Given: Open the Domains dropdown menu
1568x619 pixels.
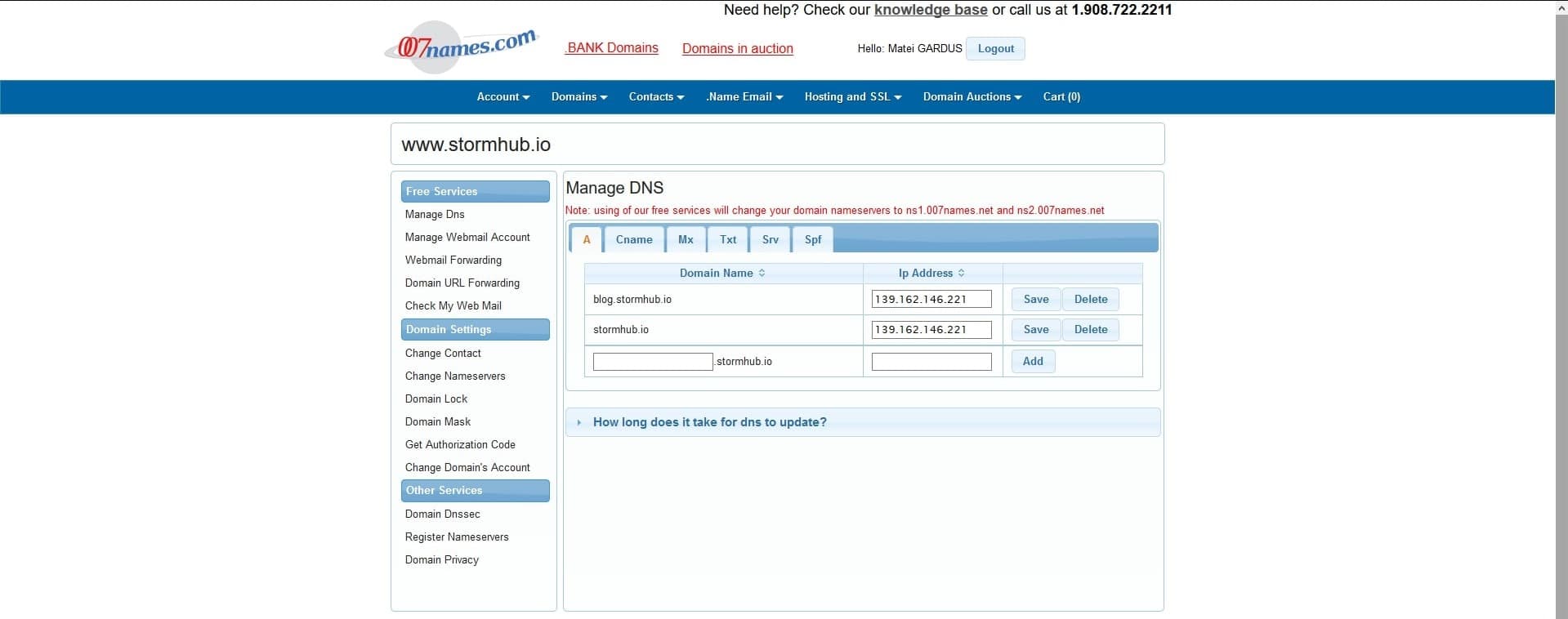Looking at the screenshot, I should (x=579, y=96).
